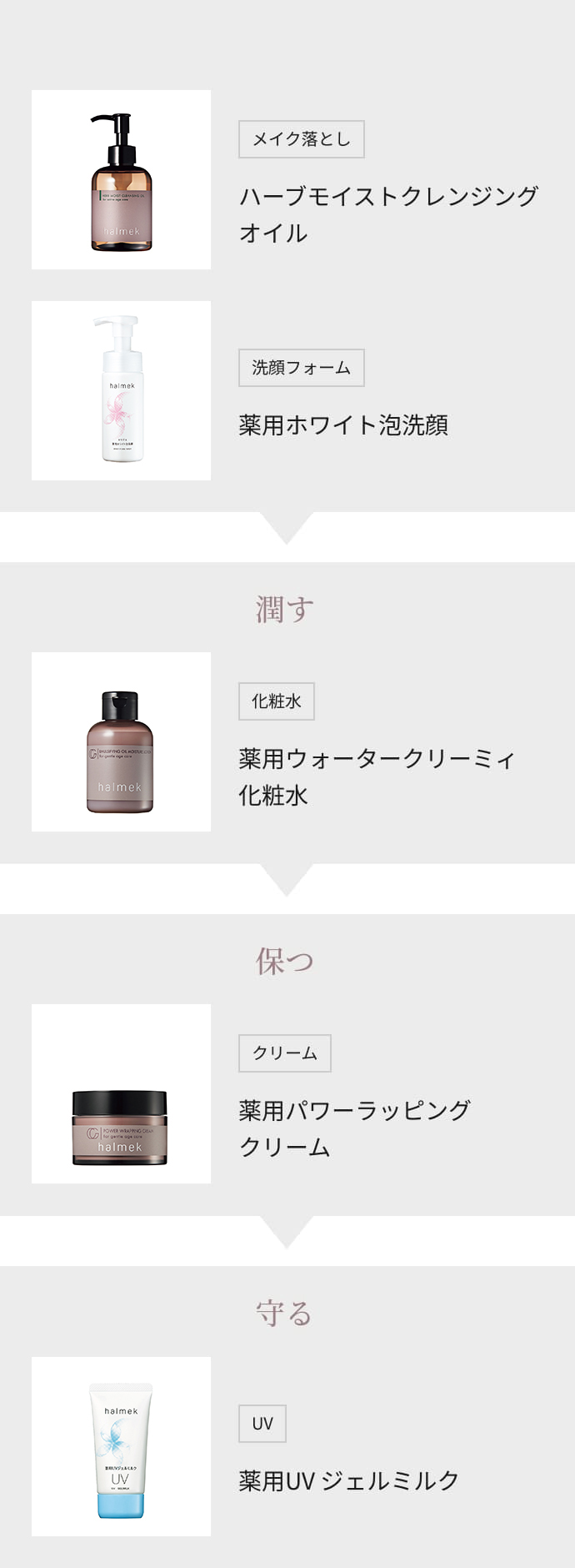This screenshot has height=1568, width=575.
Task: Open ハーブモイストクレンジングオイル product link
Action: coord(388,214)
